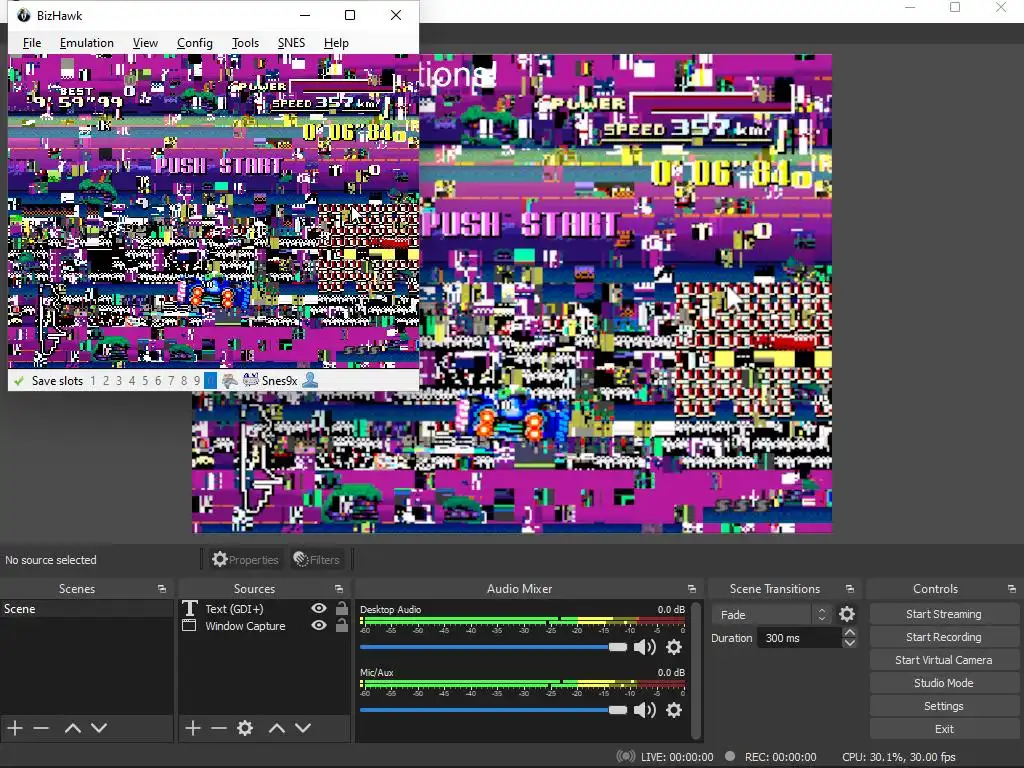The height and width of the screenshot is (768, 1024).
Task: Select save slot 2 in BizHawk
Action: [x=106, y=381]
